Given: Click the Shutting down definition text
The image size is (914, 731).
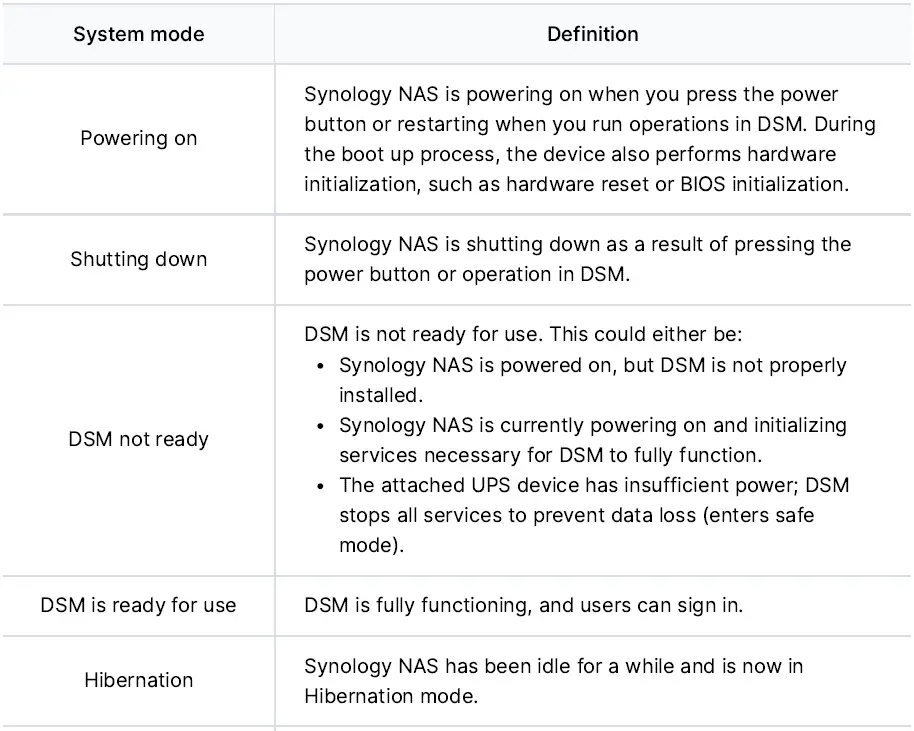Looking at the screenshot, I should tap(577, 259).
